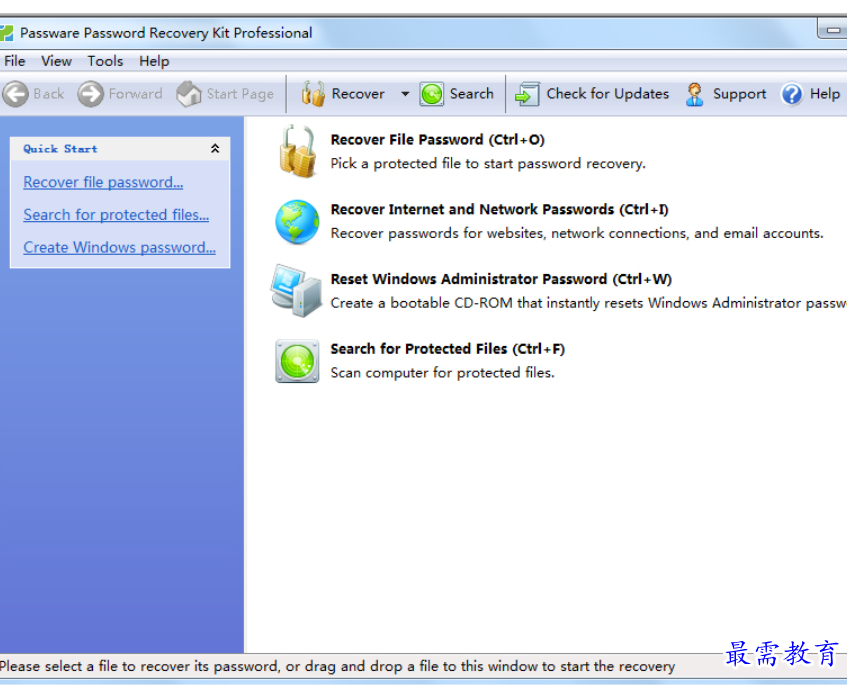The height and width of the screenshot is (685, 847).
Task: Minimize the Passware window
Action: 832,30
